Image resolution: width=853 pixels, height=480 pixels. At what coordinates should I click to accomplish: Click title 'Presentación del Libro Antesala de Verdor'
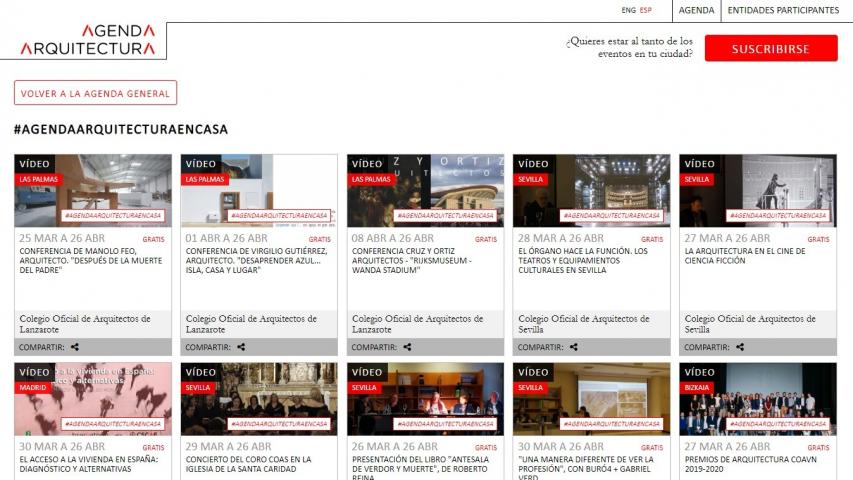(x=420, y=468)
